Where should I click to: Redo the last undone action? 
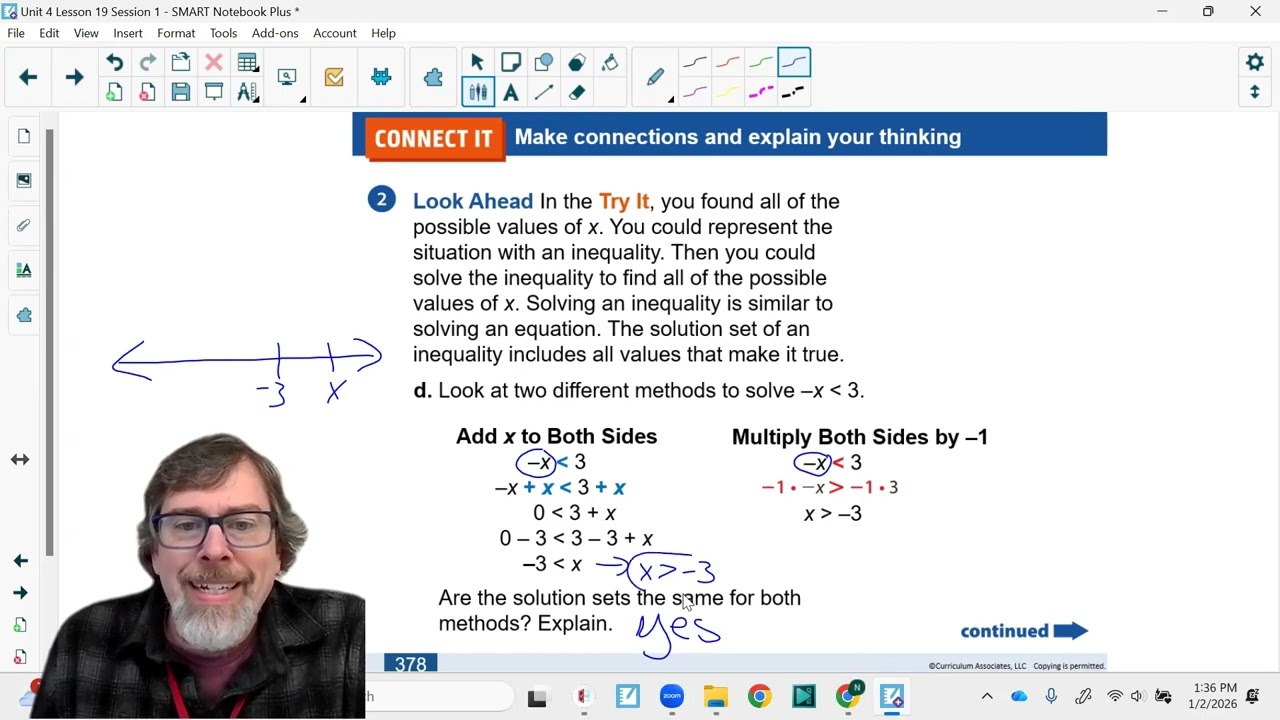point(147,63)
